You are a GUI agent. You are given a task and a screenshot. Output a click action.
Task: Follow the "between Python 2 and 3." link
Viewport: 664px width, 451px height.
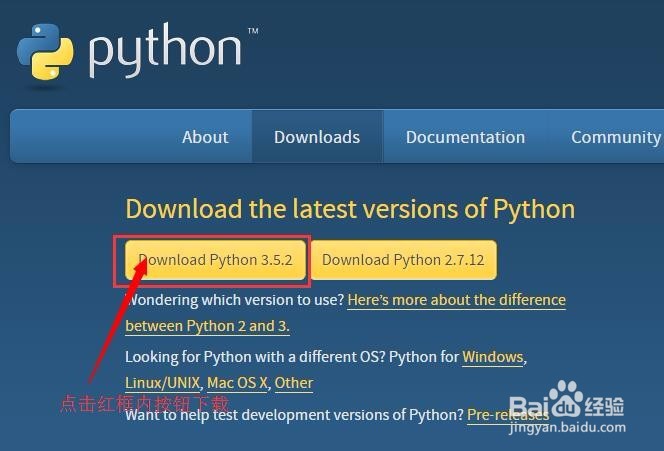pyautogui.click(x=208, y=326)
